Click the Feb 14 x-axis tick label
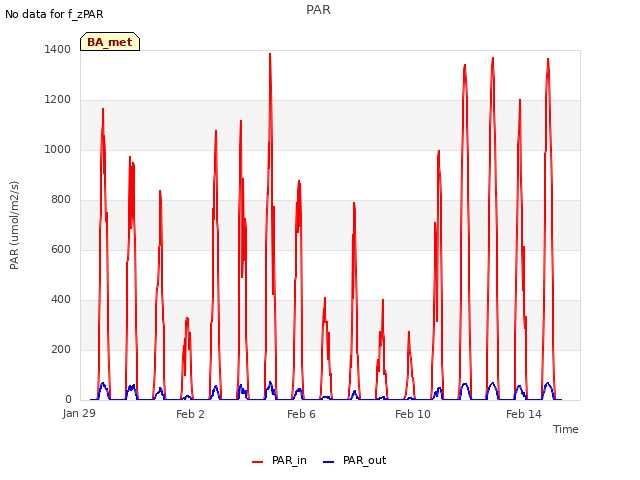 coord(524,414)
